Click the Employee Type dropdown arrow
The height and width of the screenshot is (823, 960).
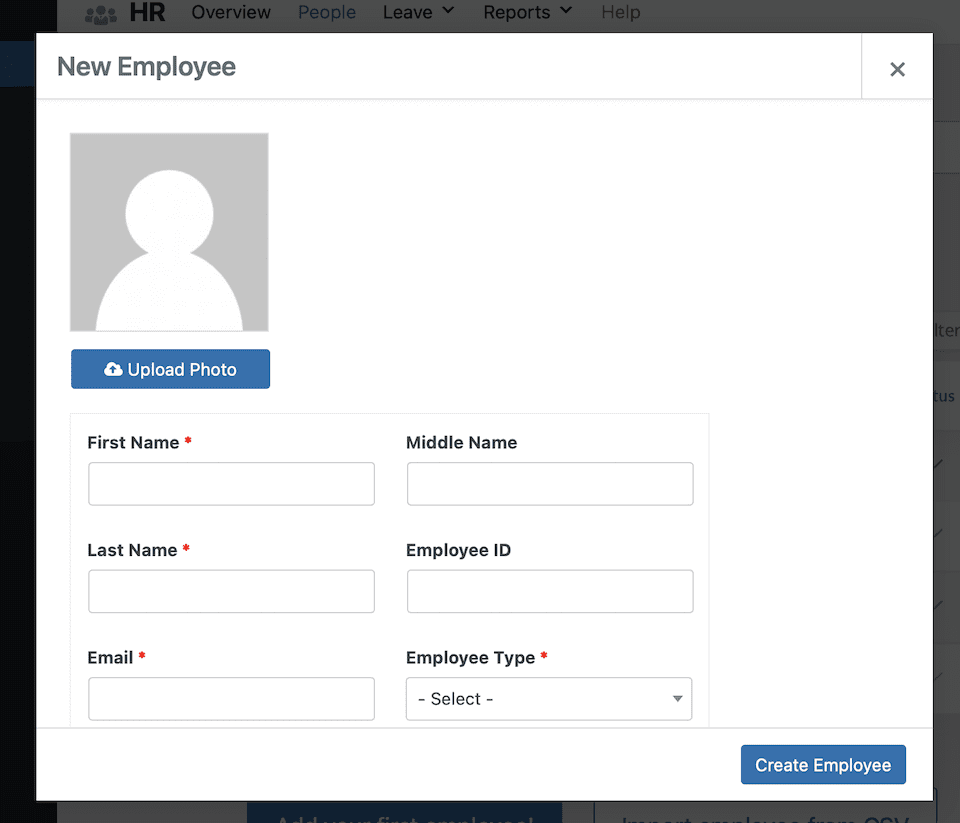[x=677, y=699]
